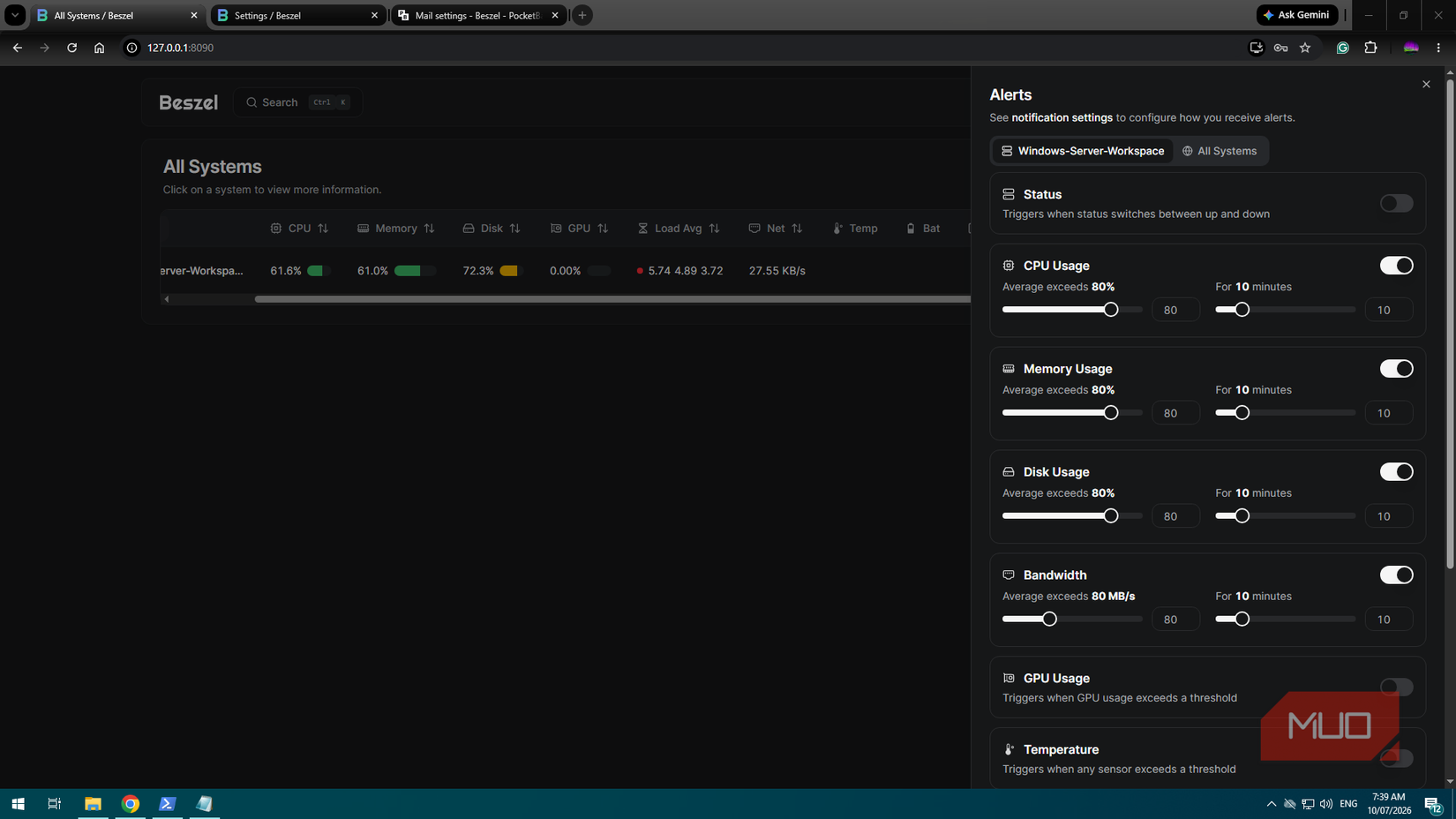
Task: Click the 61.6% CPU value
Action: point(286,271)
